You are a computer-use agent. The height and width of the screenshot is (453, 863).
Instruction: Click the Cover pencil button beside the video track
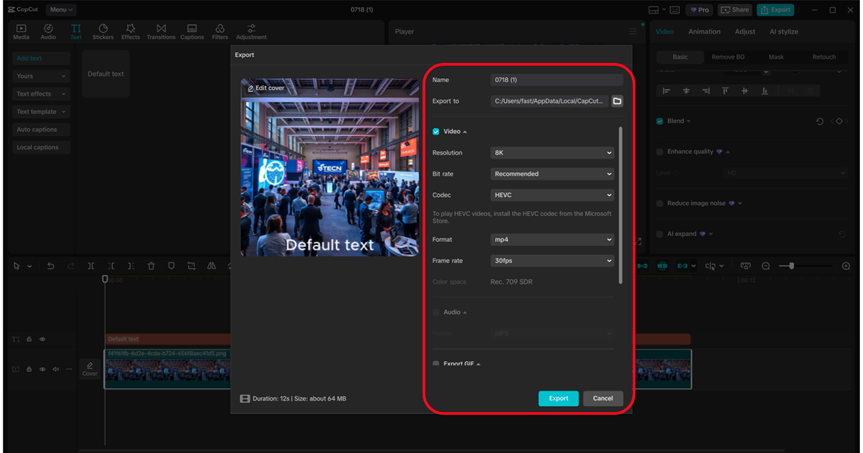coord(90,369)
